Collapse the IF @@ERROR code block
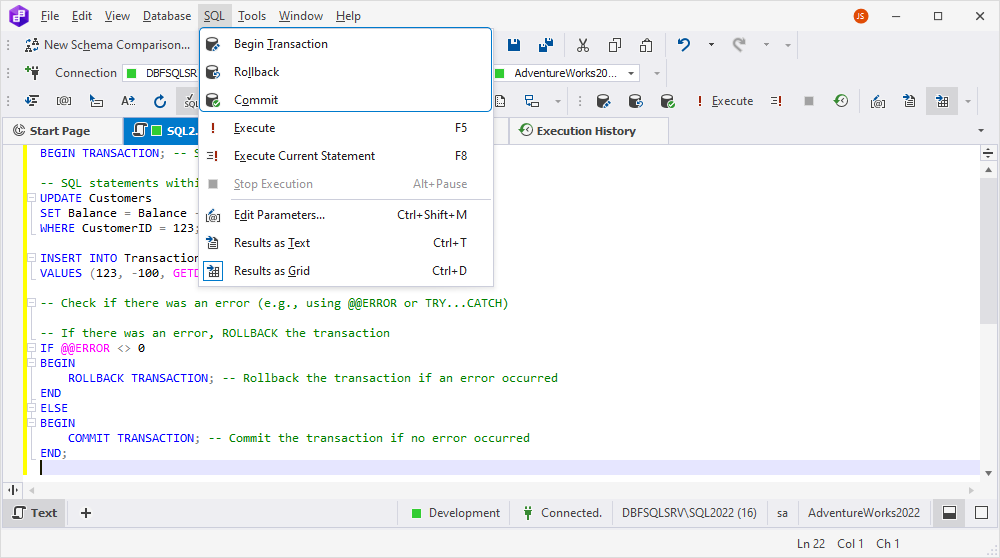This screenshot has width=1000, height=558. point(31,348)
